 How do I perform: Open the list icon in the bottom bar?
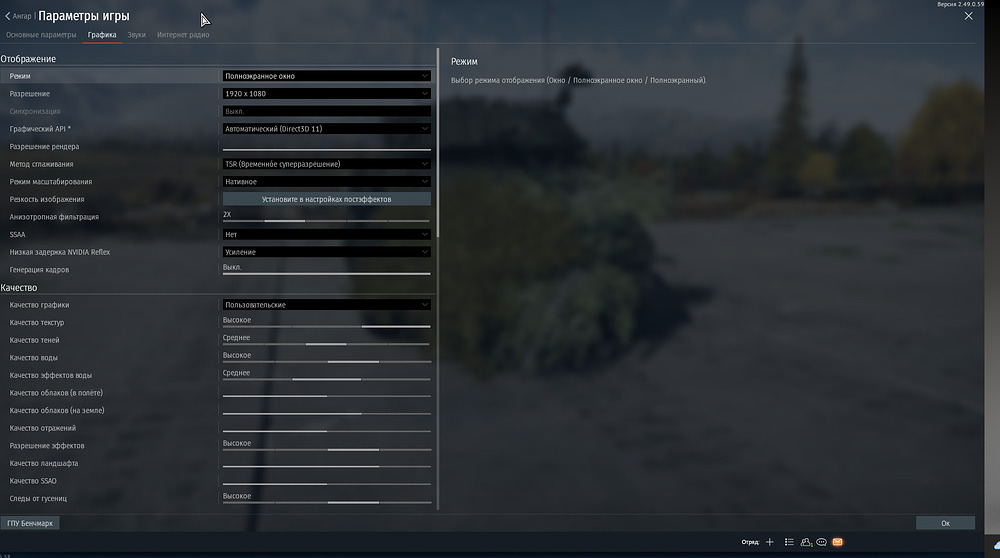pyautogui.click(x=789, y=542)
